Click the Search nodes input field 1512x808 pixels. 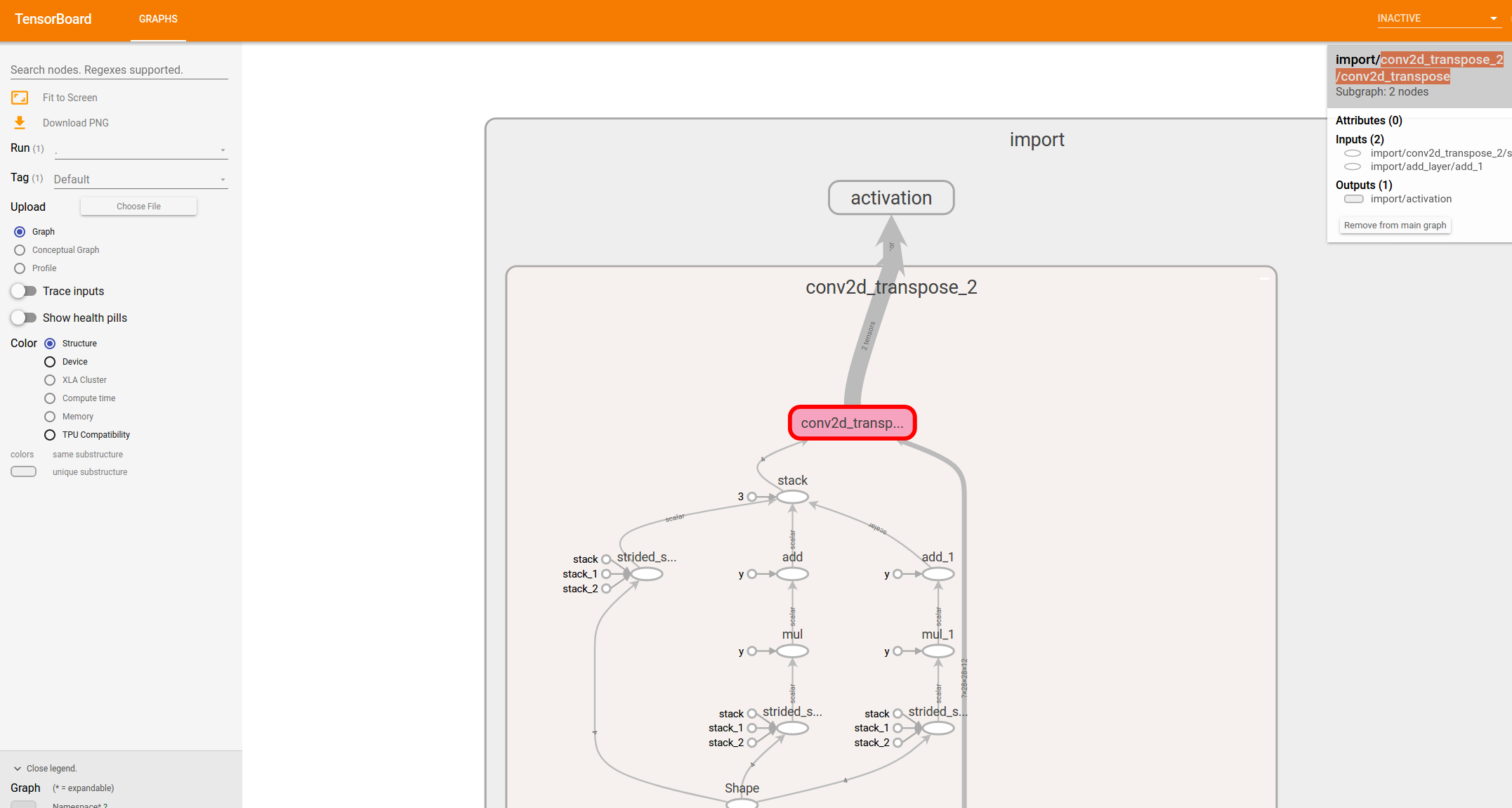pos(119,70)
